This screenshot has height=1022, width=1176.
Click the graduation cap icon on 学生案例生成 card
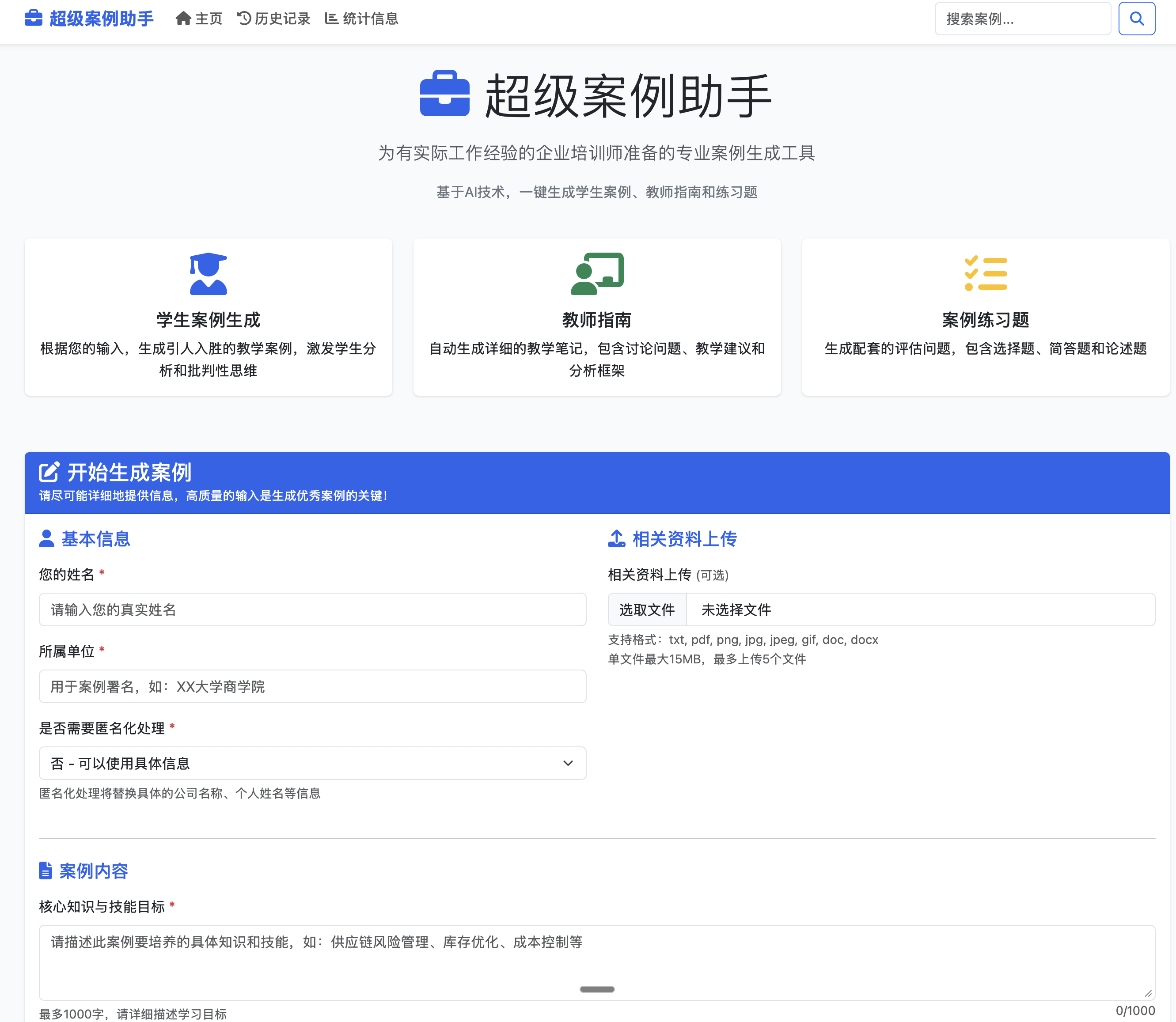[208, 274]
